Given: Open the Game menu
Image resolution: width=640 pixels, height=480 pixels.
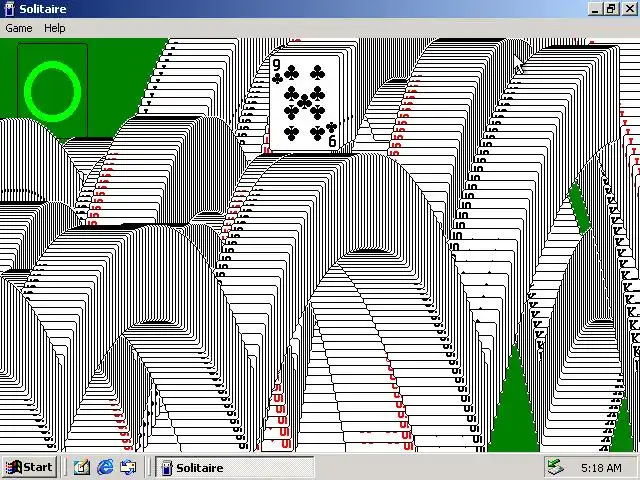Looking at the screenshot, I should pos(19,28).
